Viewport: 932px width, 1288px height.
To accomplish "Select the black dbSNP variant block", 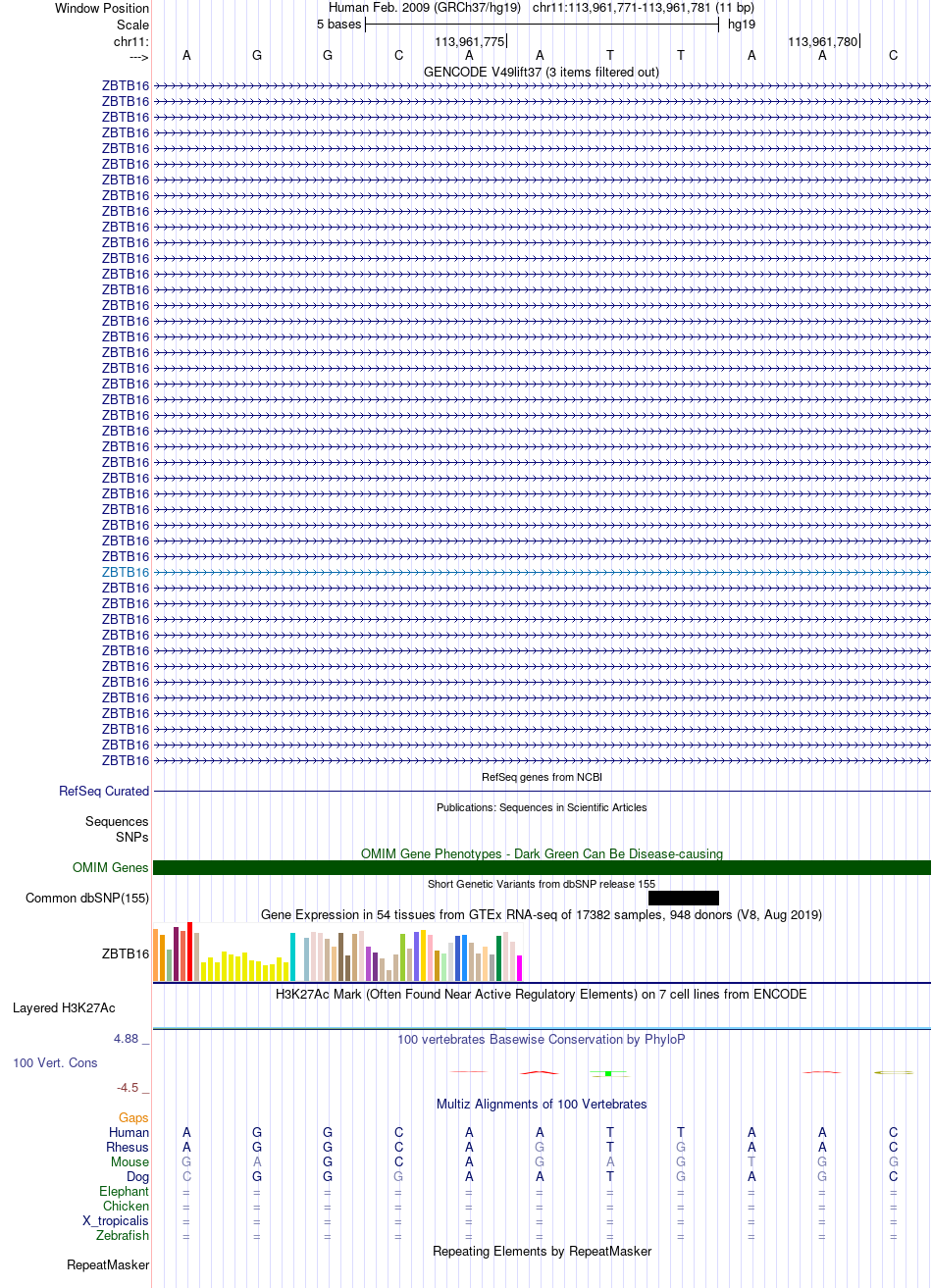I will coord(684,898).
